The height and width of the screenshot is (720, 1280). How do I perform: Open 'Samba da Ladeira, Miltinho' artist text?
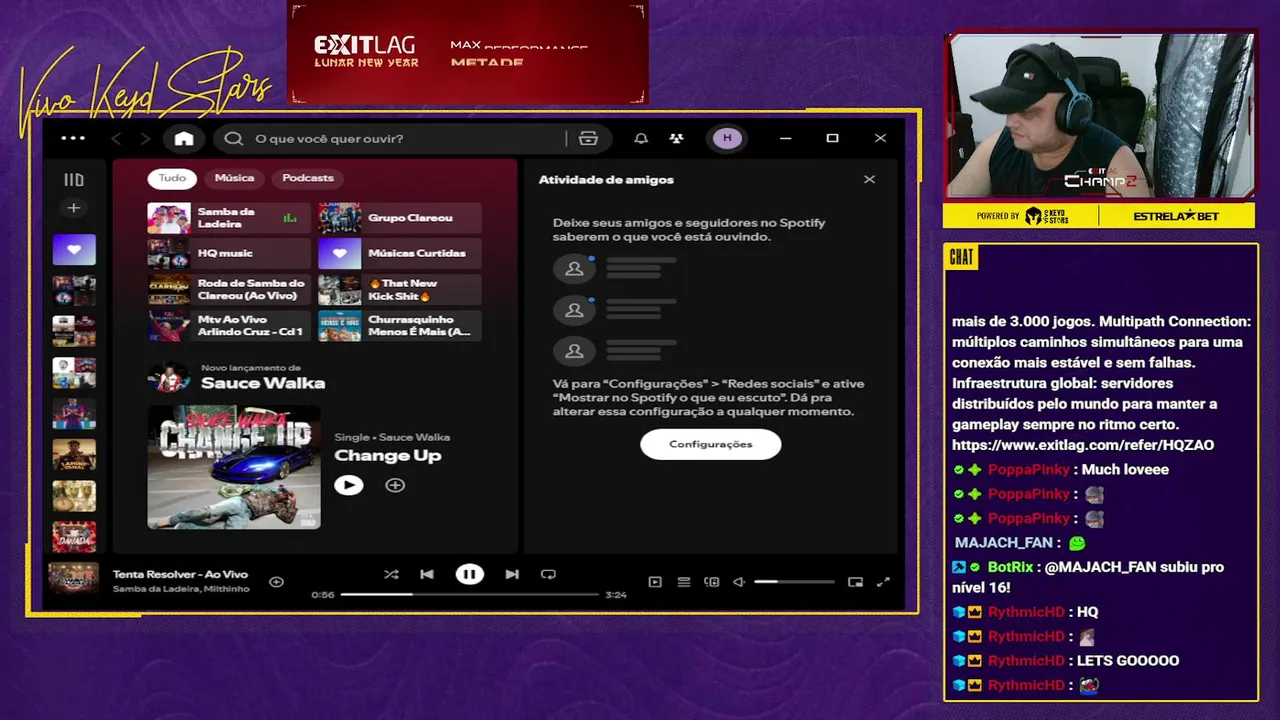pos(180,589)
